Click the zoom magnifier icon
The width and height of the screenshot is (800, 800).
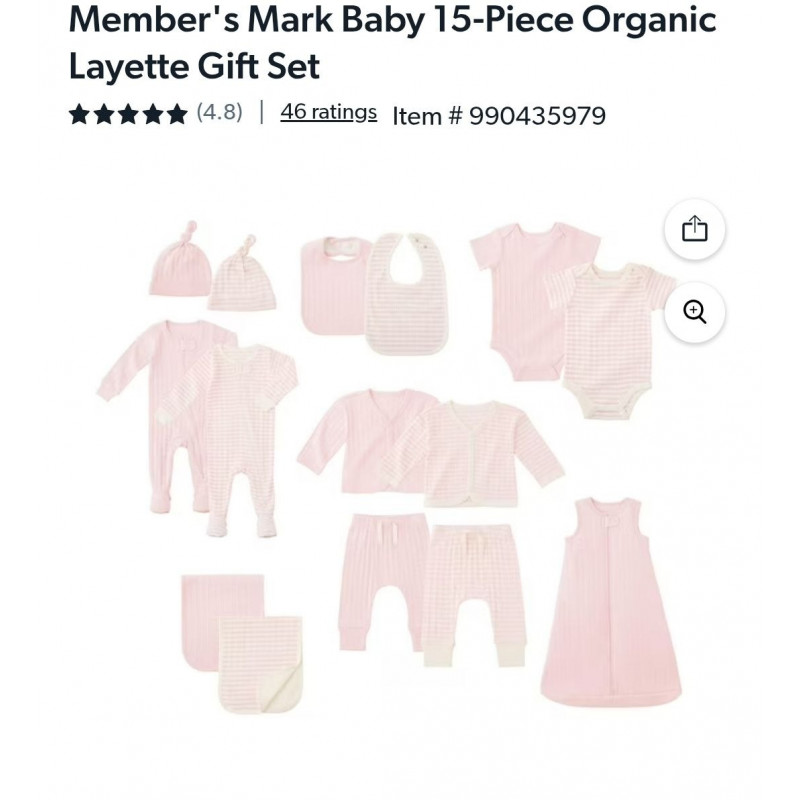[x=694, y=312]
